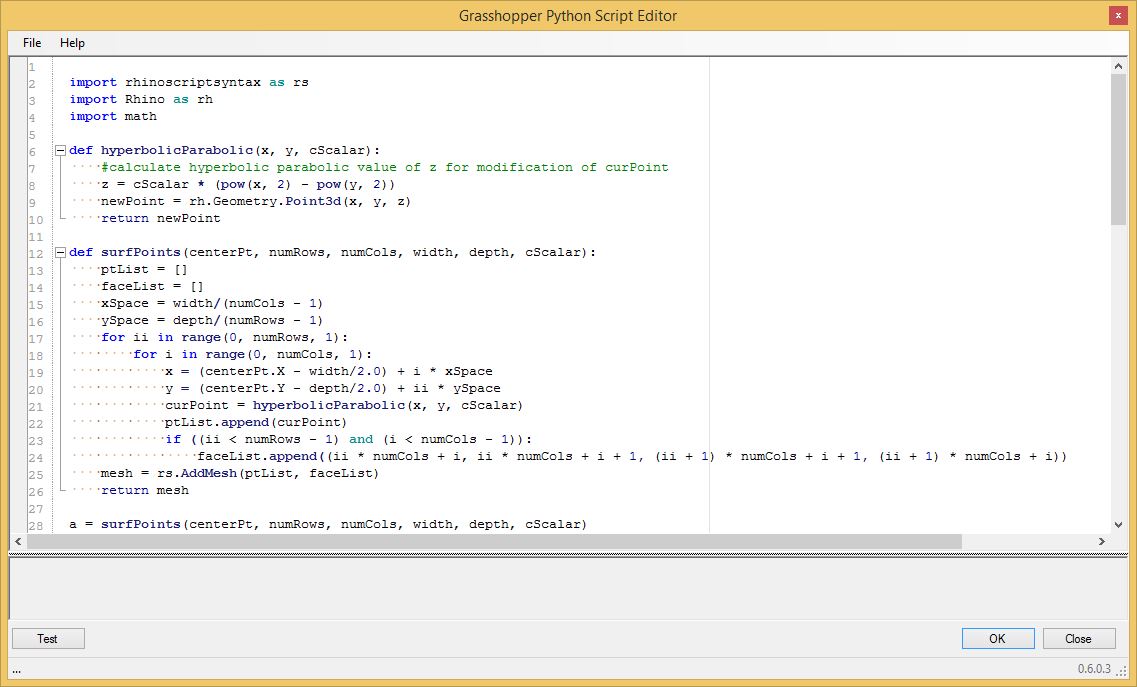Click 'y = (centerPt.Y' line
The width and height of the screenshot is (1137, 687).
pos(332,389)
